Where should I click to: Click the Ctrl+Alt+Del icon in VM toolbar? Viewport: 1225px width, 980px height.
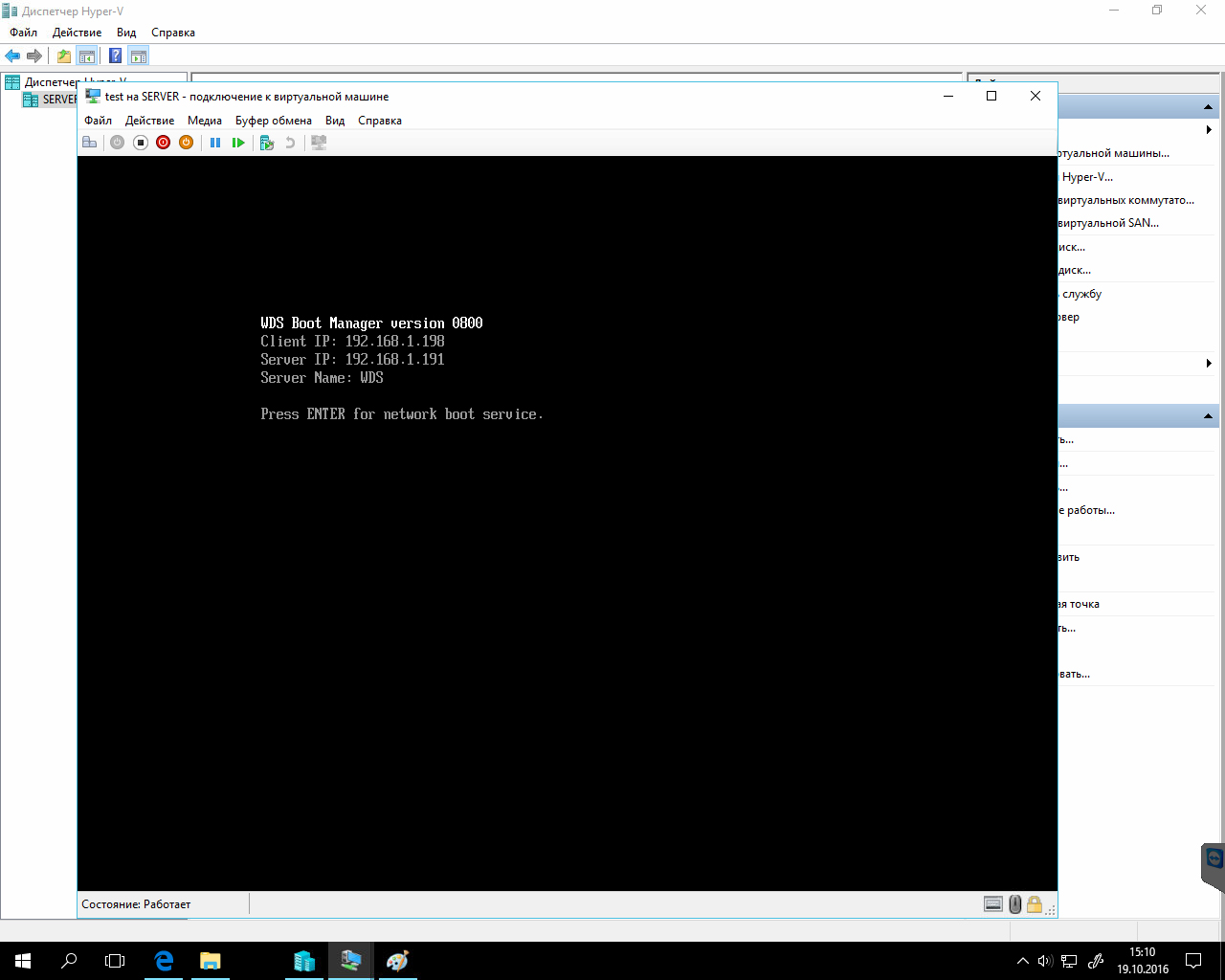pyautogui.click(x=90, y=143)
